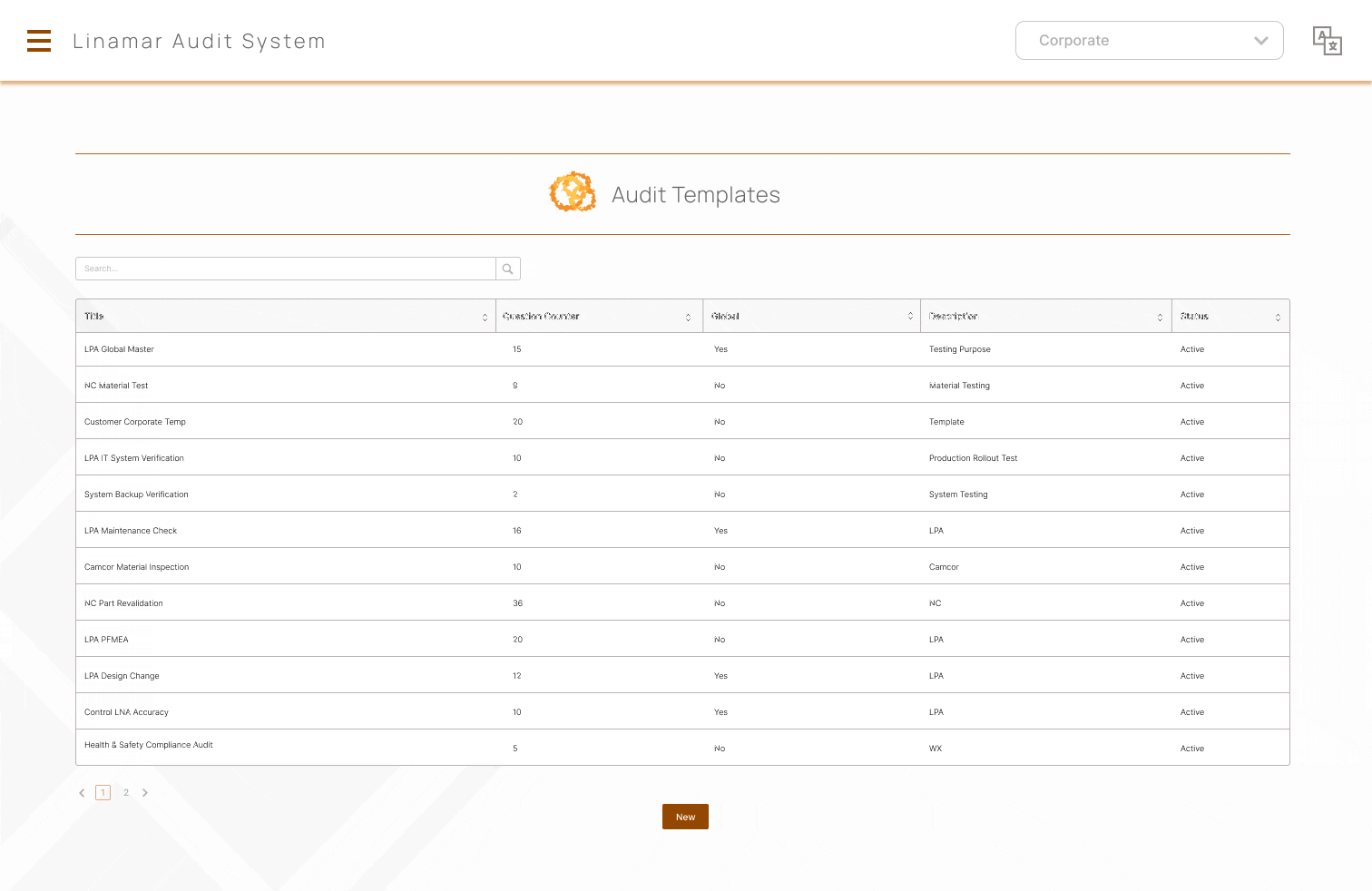Select Customer Corporate Temp template

[135, 422]
